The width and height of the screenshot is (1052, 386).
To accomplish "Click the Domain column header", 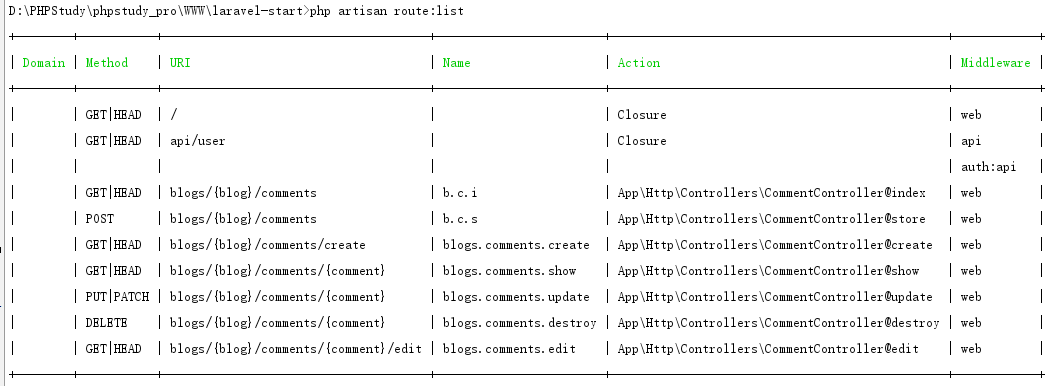I will click(x=44, y=62).
